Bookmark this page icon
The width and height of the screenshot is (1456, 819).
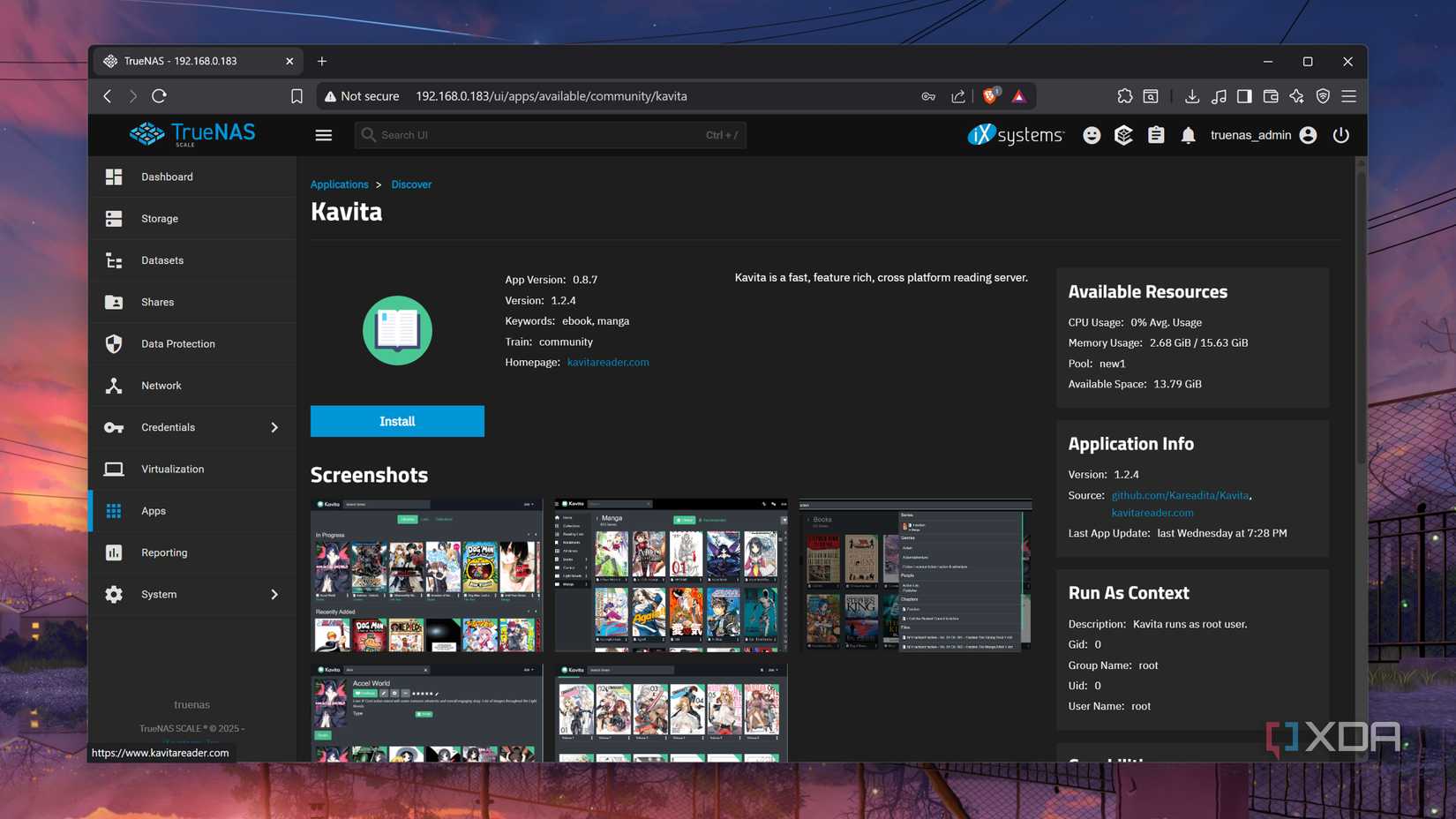click(296, 96)
